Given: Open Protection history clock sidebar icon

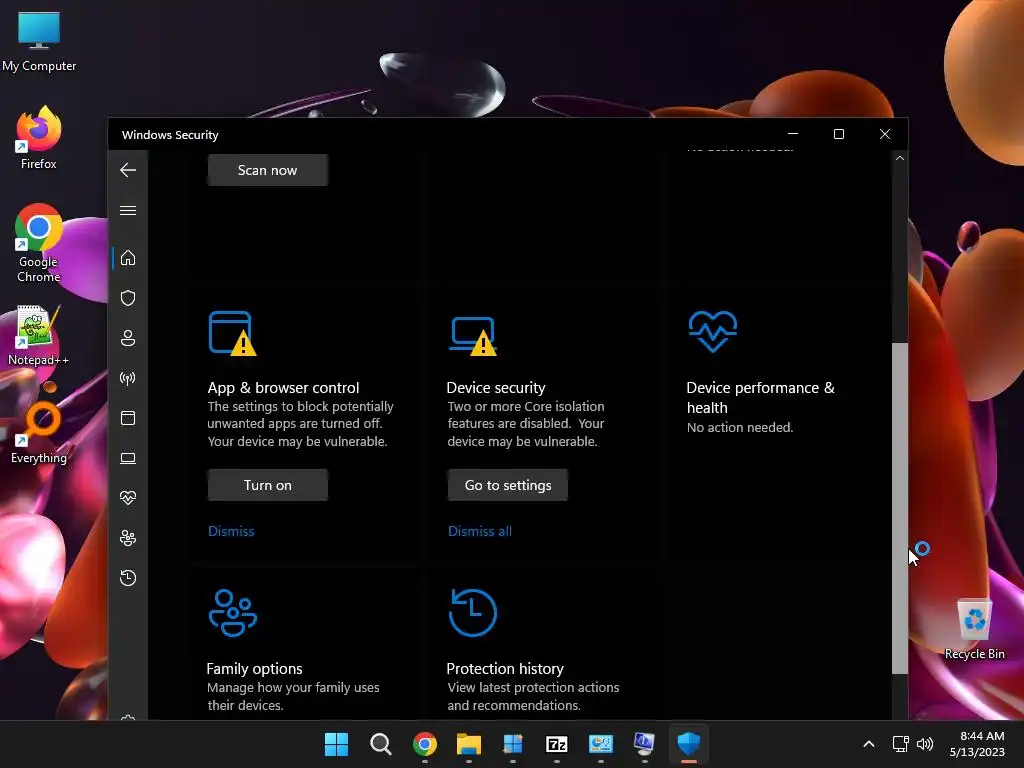Looking at the screenshot, I should click(x=128, y=578).
